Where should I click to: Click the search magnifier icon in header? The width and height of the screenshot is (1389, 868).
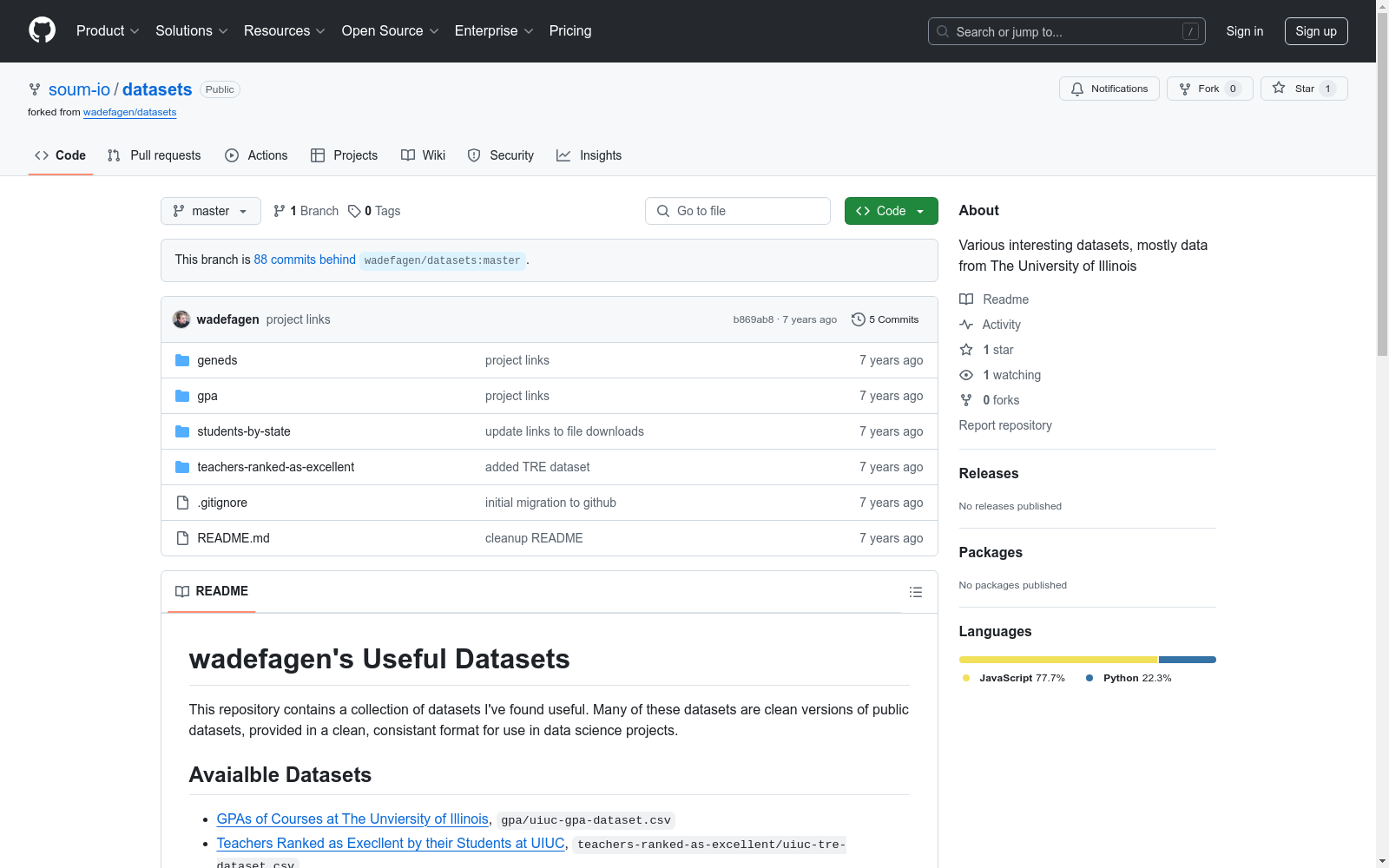[x=943, y=31]
